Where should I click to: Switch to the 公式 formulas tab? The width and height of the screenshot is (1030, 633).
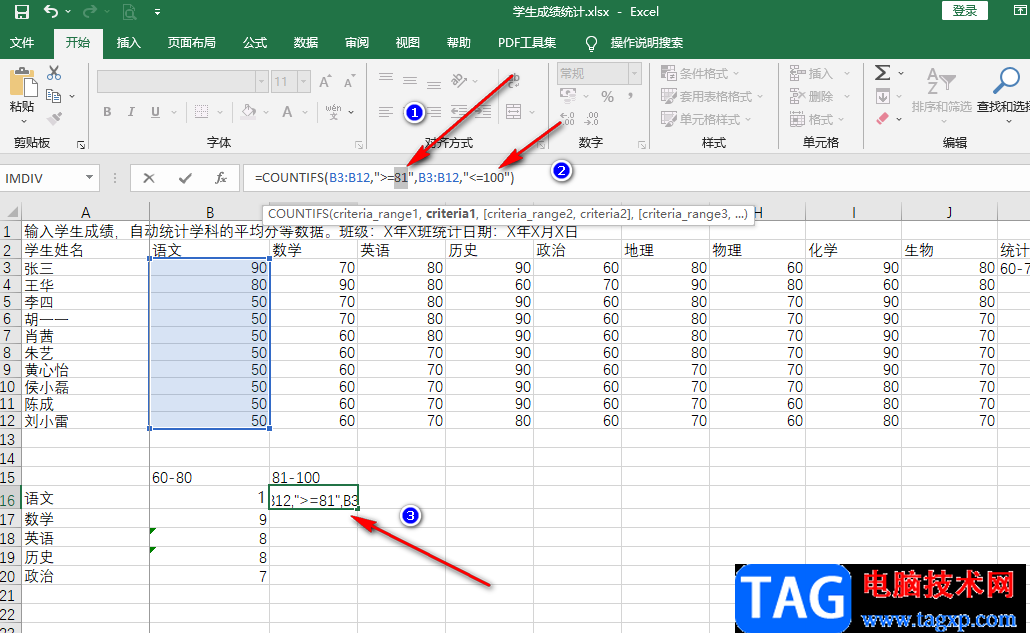pyautogui.click(x=255, y=43)
